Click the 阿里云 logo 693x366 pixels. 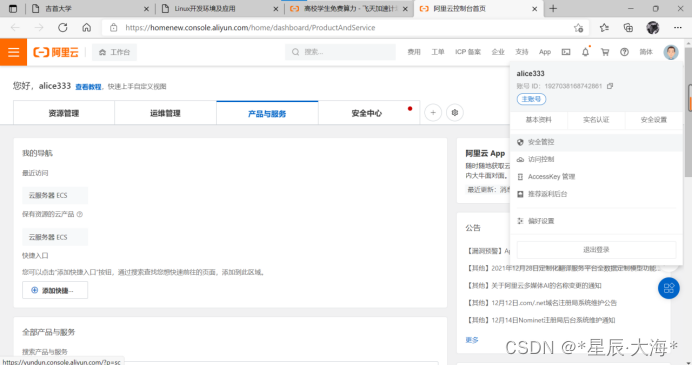point(56,52)
